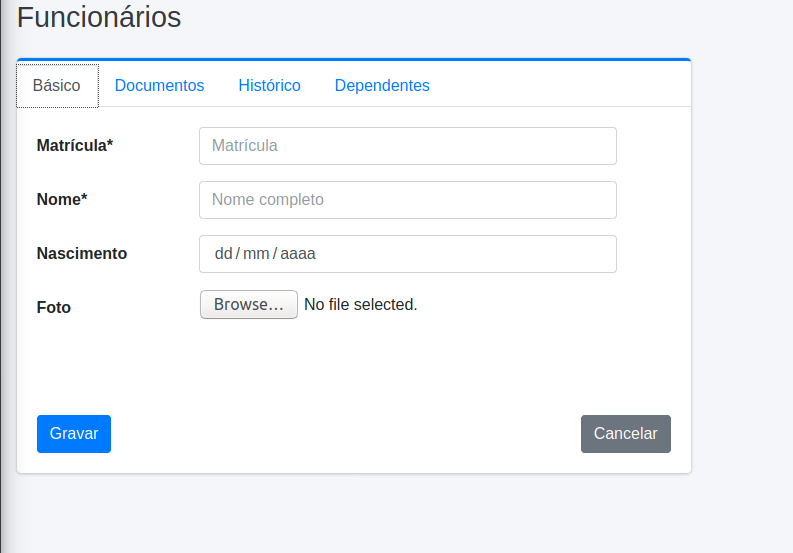Click the Foto field label
Viewport: 793px width, 553px height.
tap(54, 308)
